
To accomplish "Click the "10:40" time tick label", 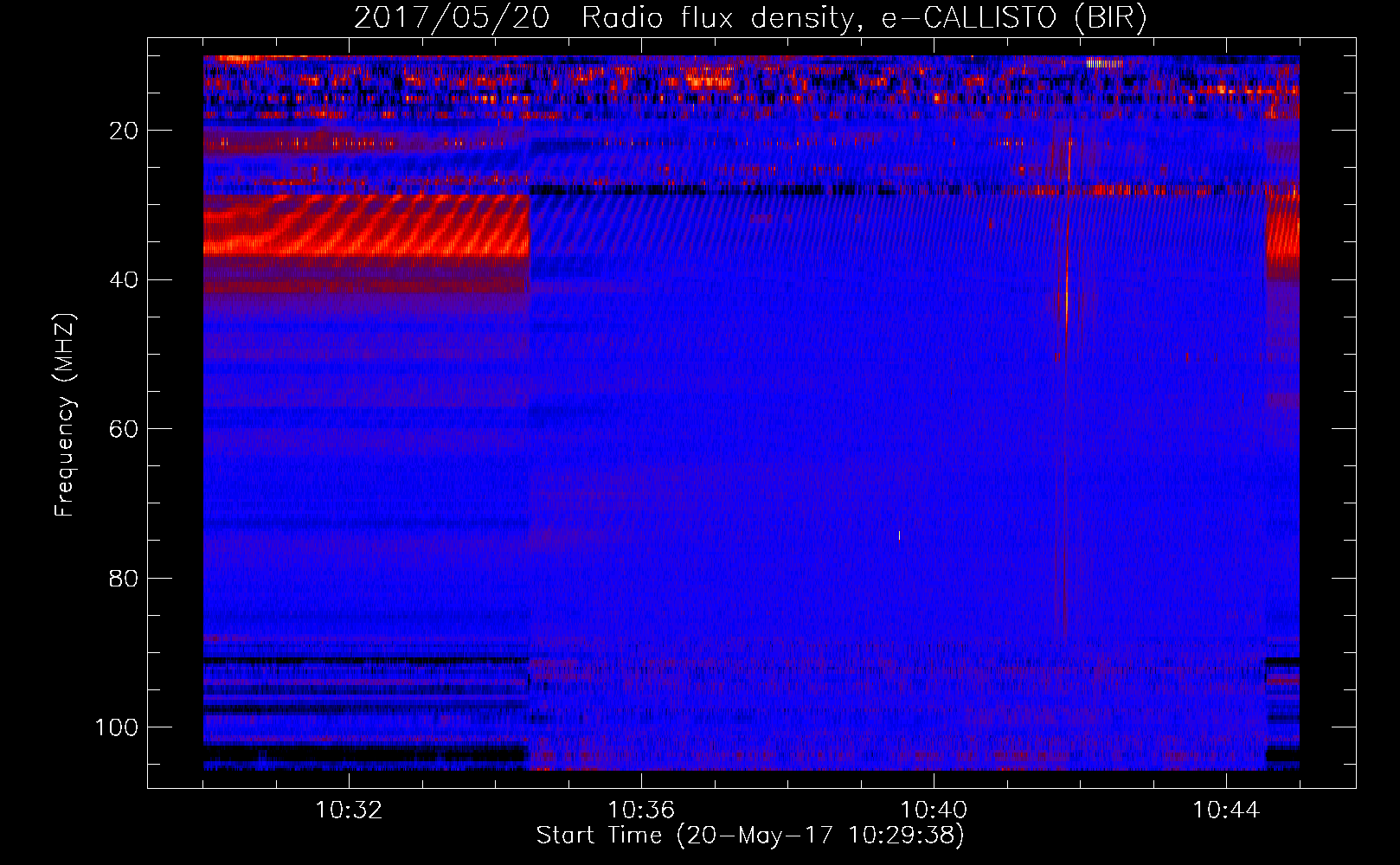I will pos(934,811).
